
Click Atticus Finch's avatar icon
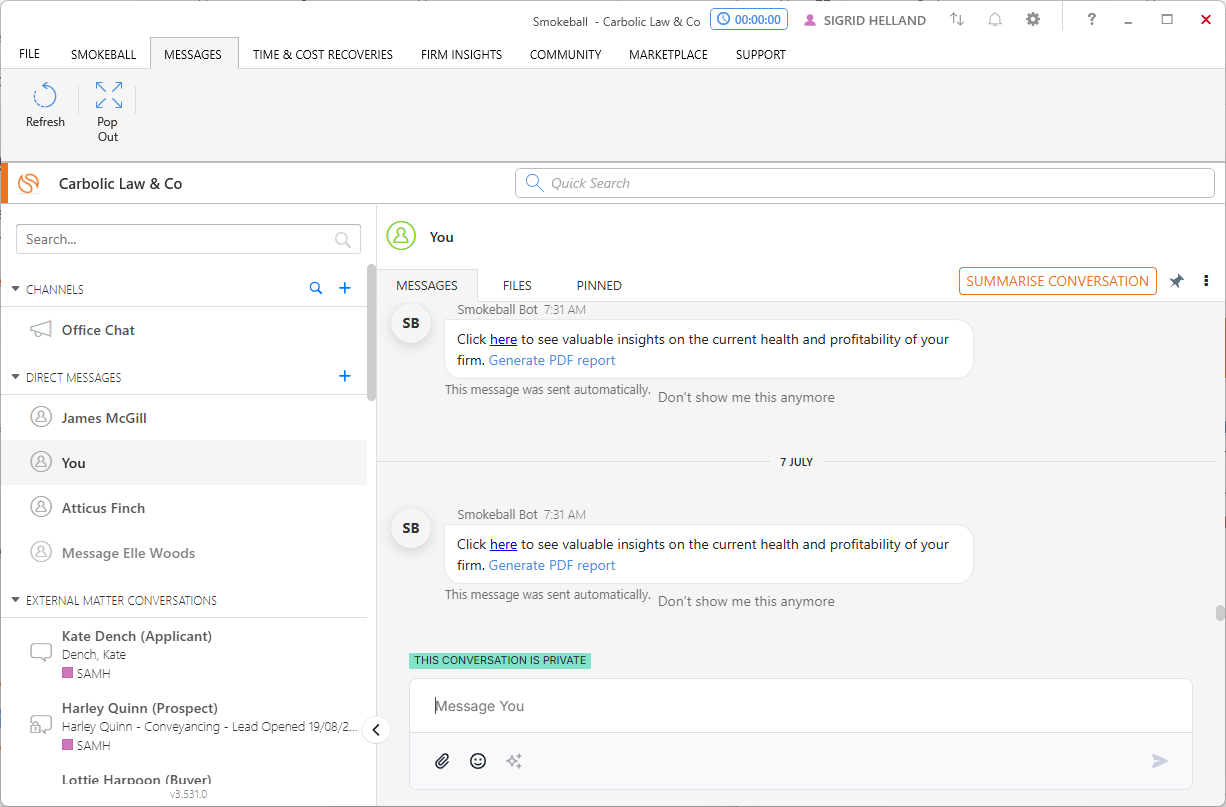tap(41, 507)
